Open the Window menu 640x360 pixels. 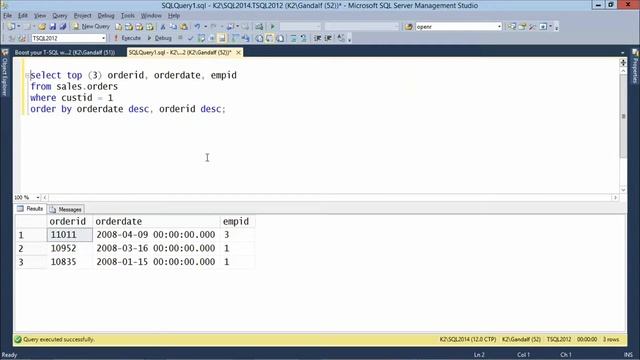[x=151, y=16]
